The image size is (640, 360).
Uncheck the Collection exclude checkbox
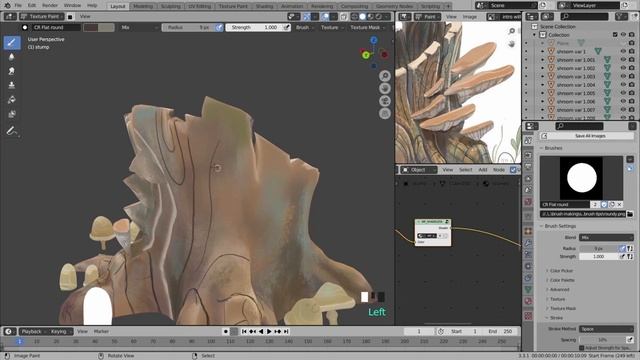[x=615, y=35]
